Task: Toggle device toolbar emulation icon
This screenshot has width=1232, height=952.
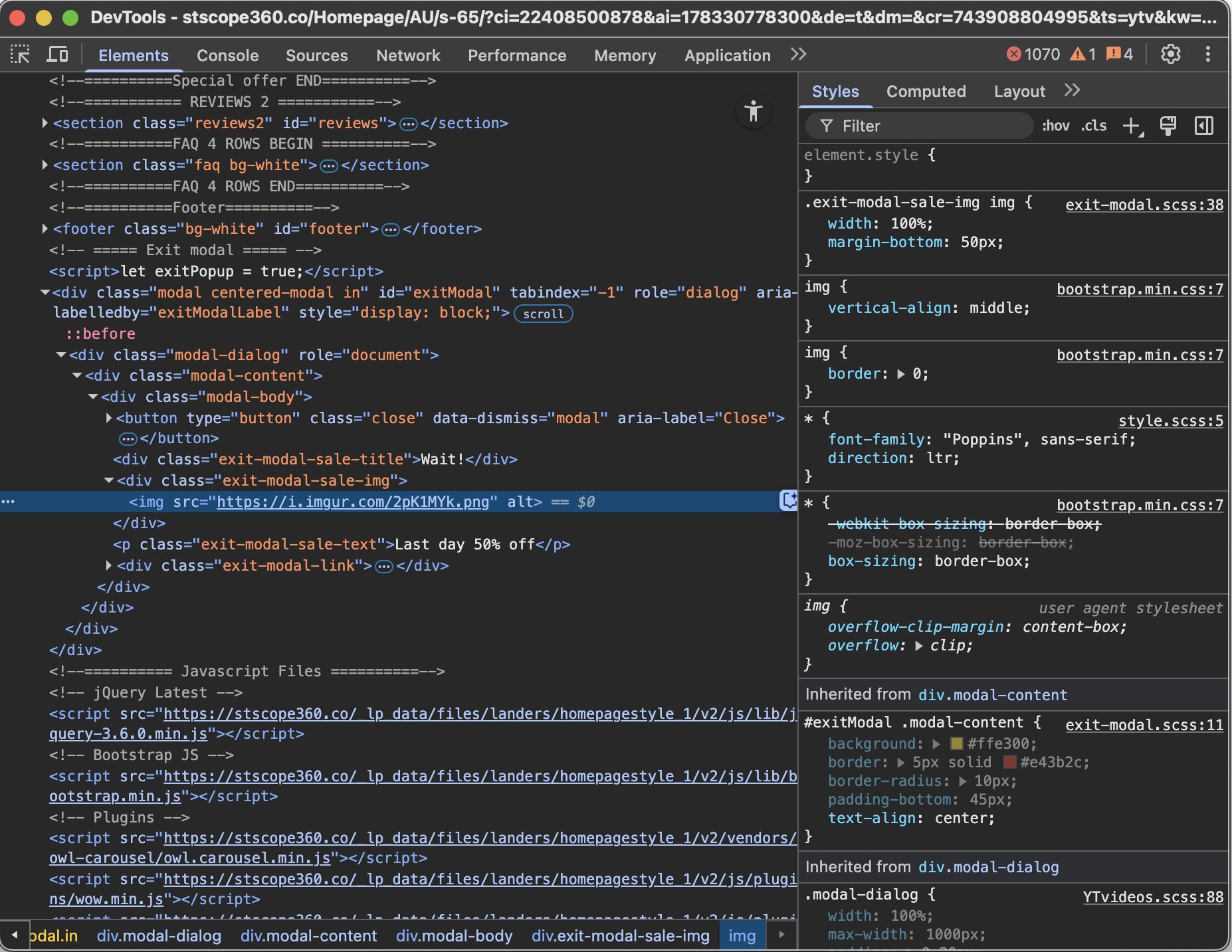Action: coord(57,54)
